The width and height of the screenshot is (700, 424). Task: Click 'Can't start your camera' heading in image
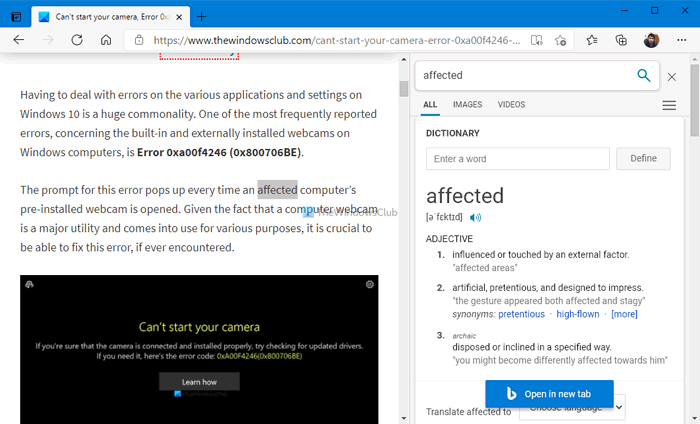coord(199,327)
